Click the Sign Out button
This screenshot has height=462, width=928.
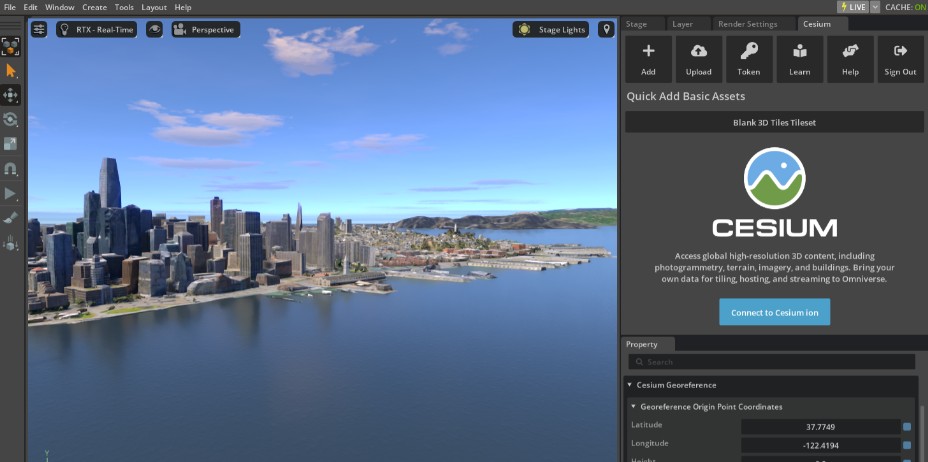click(x=900, y=59)
